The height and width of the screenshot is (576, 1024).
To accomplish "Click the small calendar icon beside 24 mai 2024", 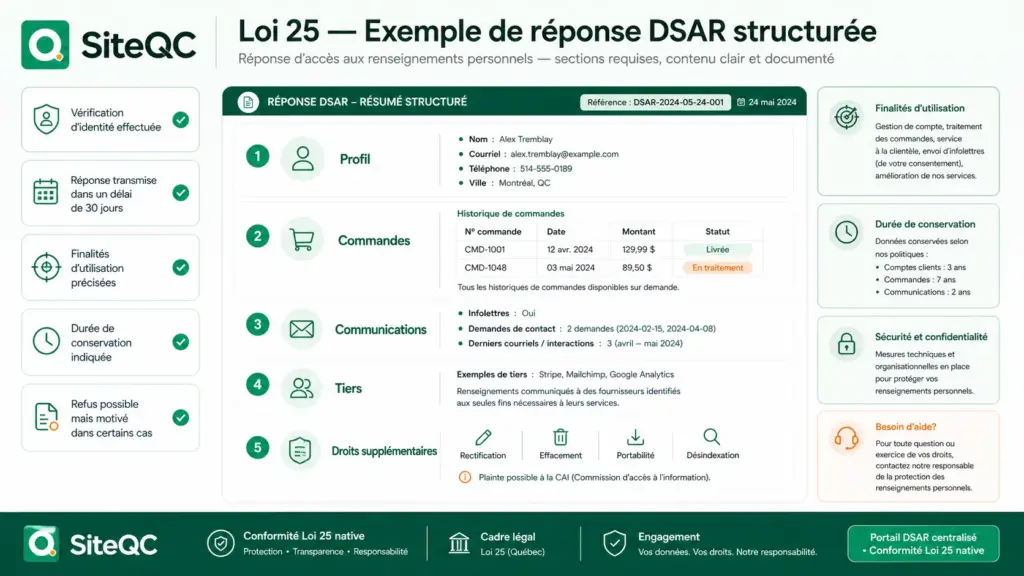I will (x=741, y=103).
